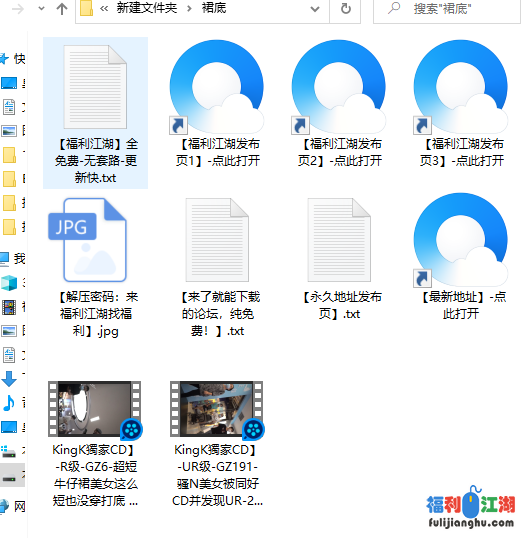Open the recent locations dropdown arrow
This screenshot has width=526, height=538.
[x=41, y=9]
